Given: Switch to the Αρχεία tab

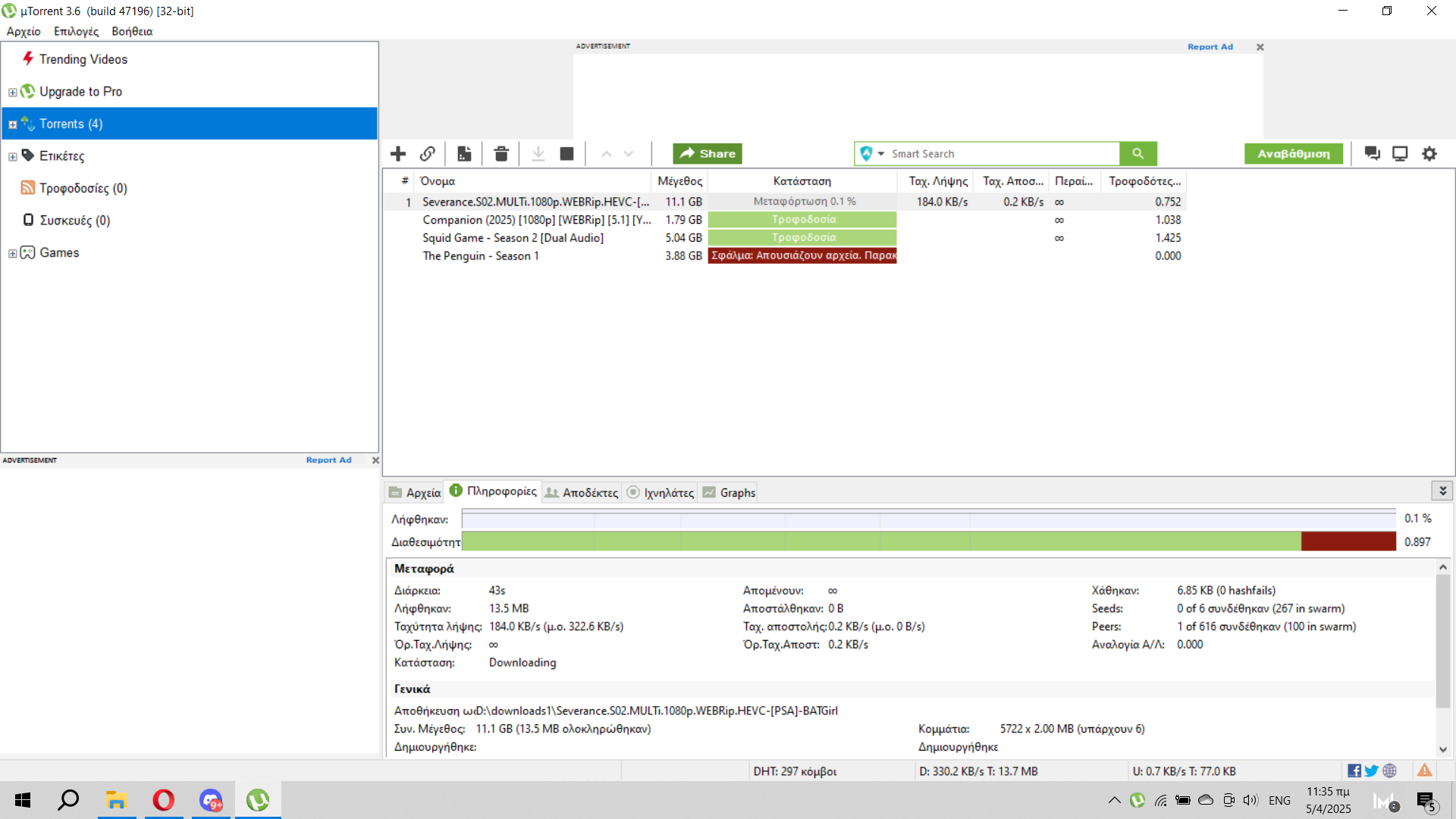Looking at the screenshot, I should [415, 492].
